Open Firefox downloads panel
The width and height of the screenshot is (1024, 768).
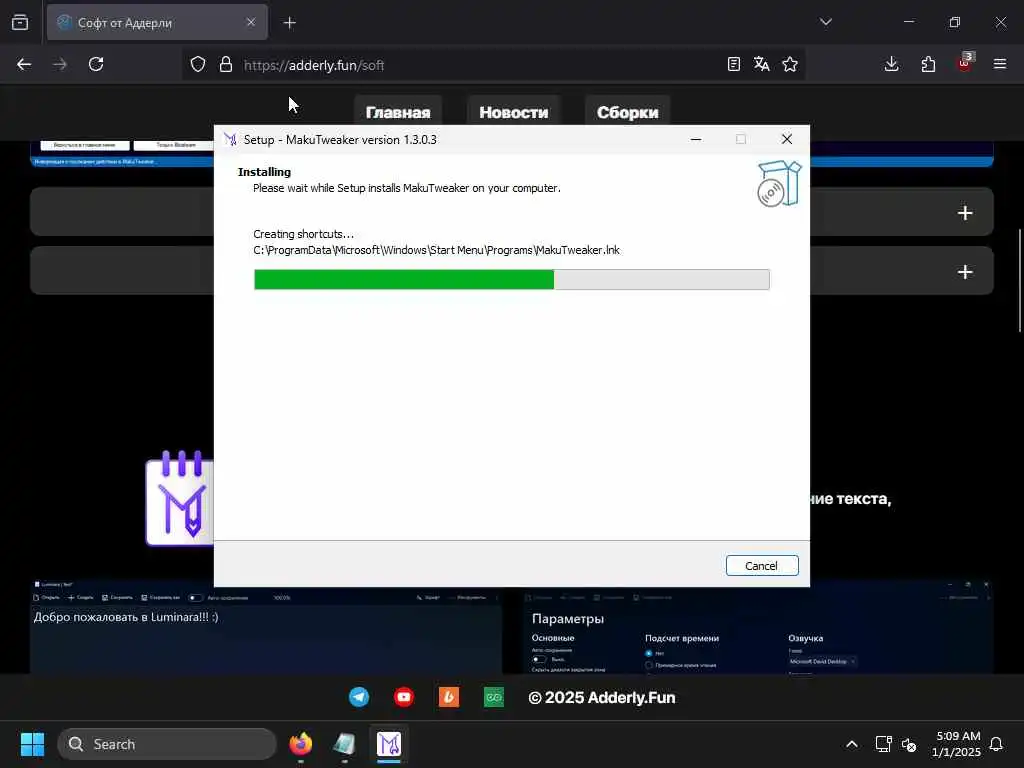(891, 64)
